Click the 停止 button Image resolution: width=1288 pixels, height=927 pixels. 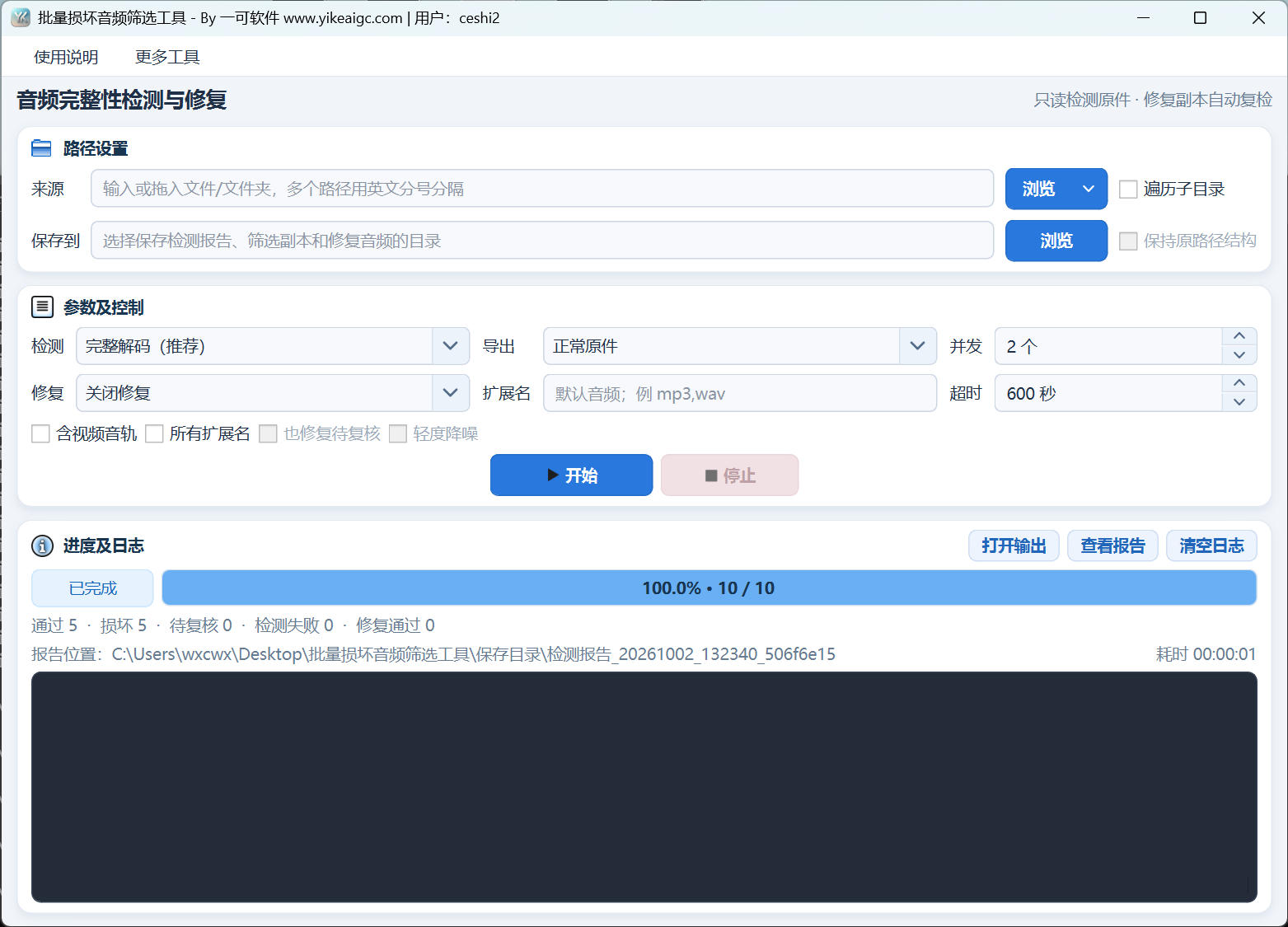(x=729, y=475)
